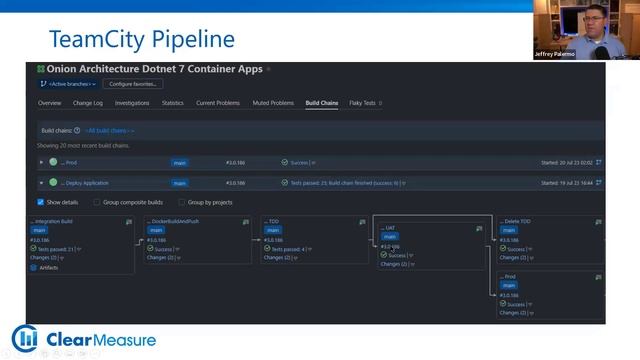Click success check icon in TDD card
The image size is (640, 360).
pyautogui.click(x=267, y=248)
